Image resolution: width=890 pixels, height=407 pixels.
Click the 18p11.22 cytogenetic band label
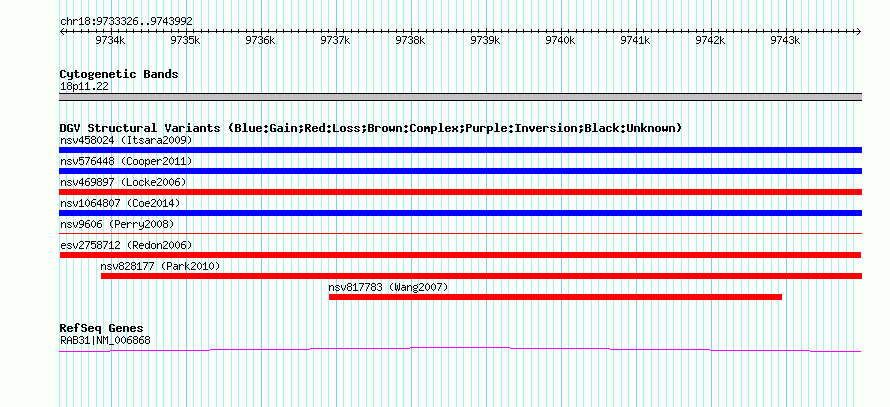[x=84, y=87]
